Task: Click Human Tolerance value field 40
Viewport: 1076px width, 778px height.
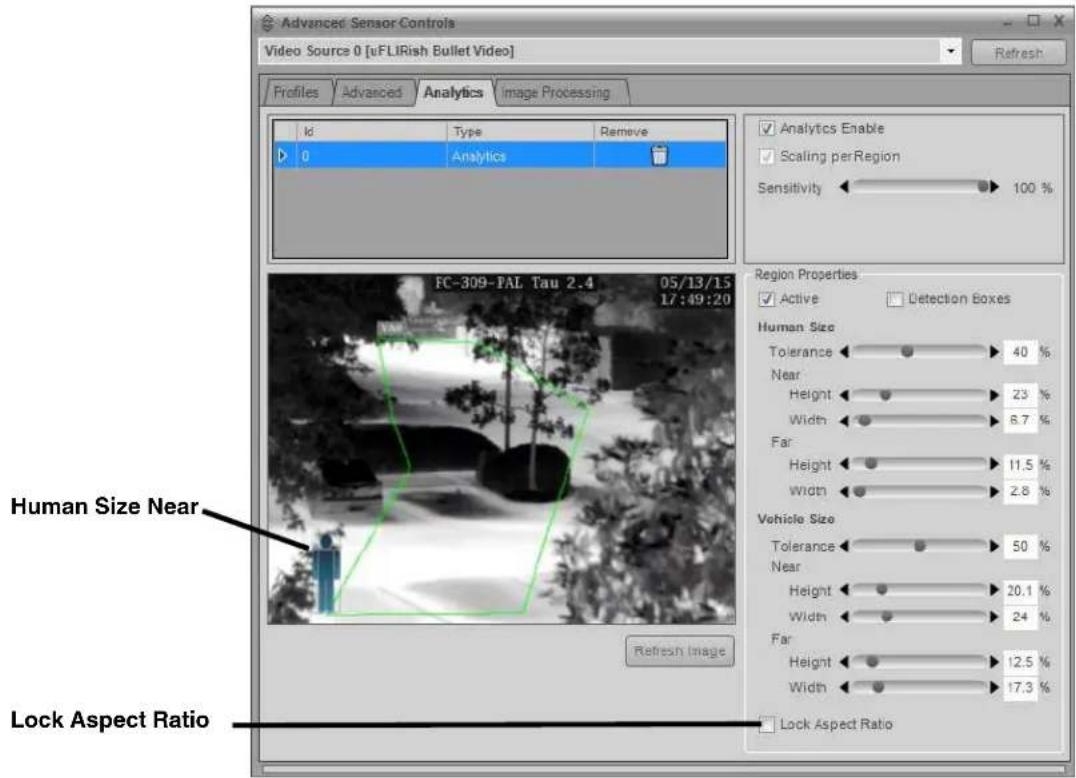Action: pyautogui.click(x=1020, y=352)
